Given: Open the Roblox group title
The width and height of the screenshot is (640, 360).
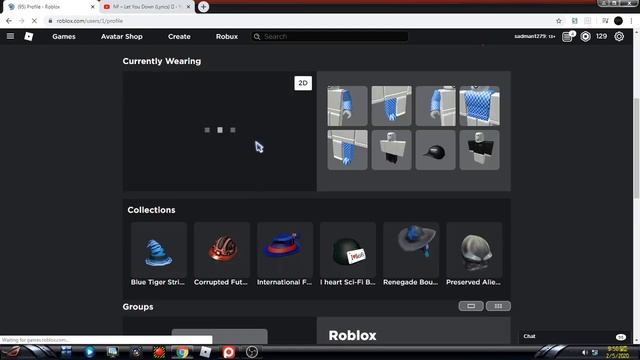Looking at the screenshot, I should click(x=352, y=336).
